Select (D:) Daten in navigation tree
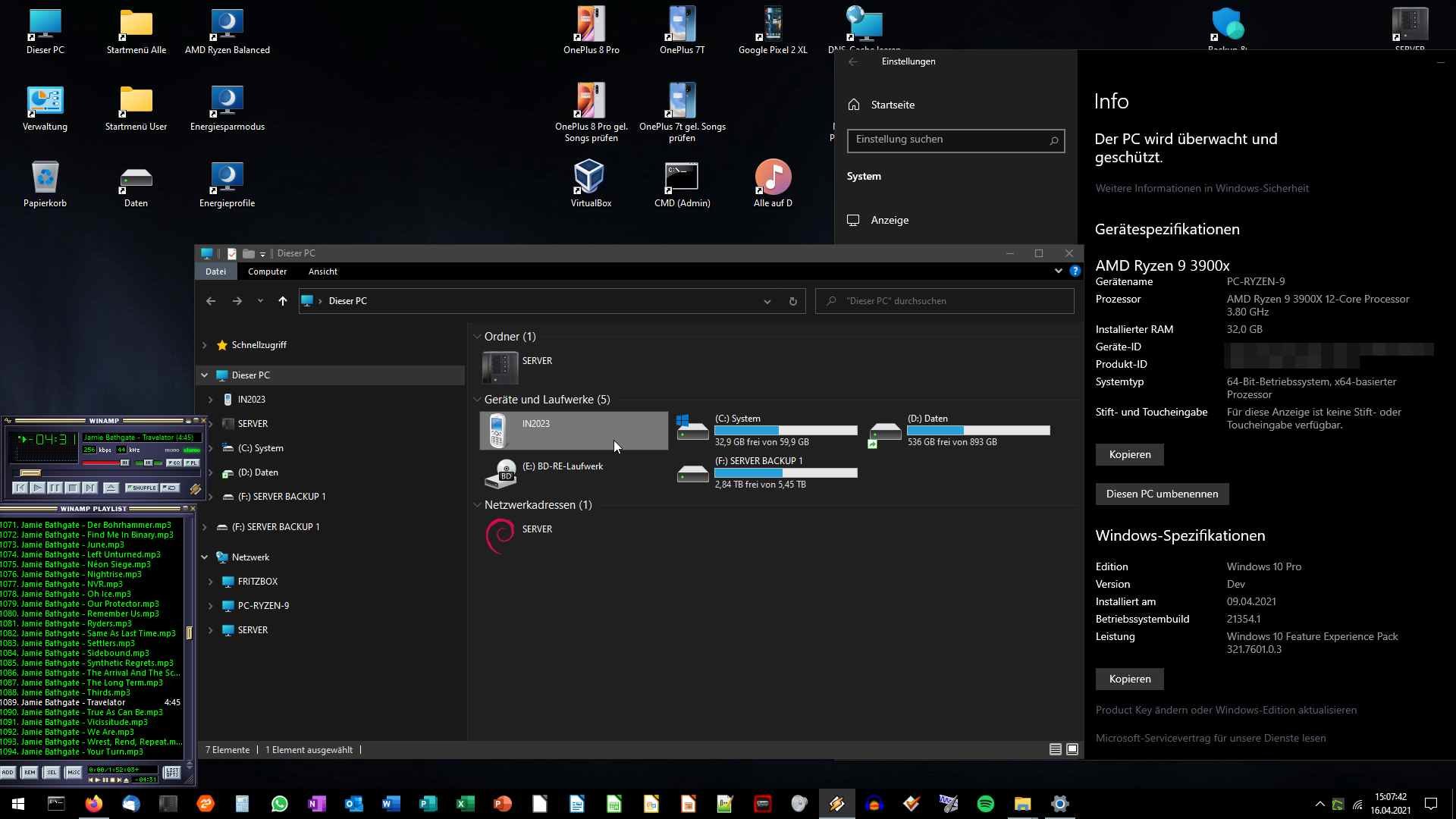 coord(258,472)
